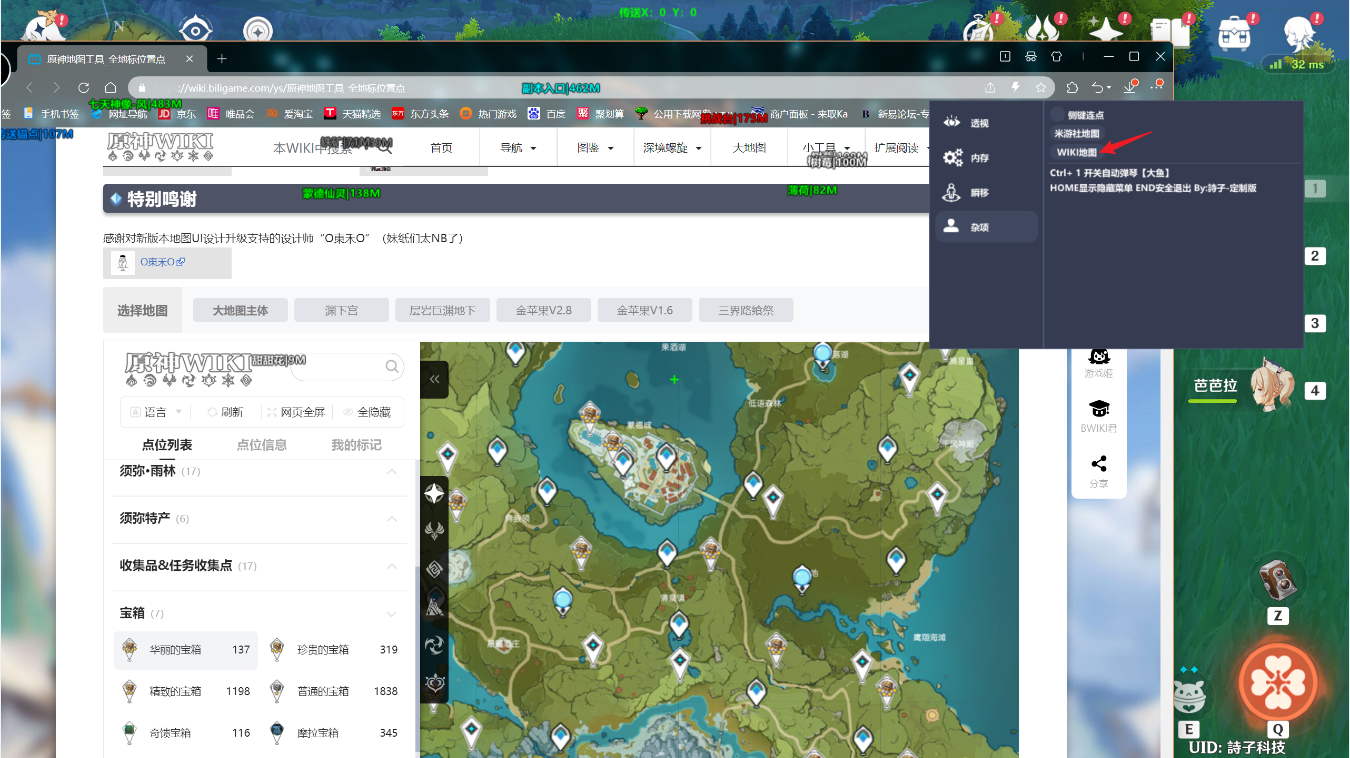Viewport: 1350px width, 758px height.
Task: Toggle 普通的宝箱 markers
Action: pyautogui.click(x=334, y=691)
